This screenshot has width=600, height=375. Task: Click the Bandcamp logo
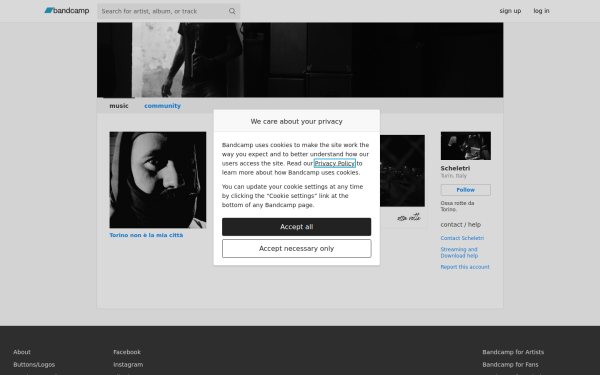tap(67, 11)
